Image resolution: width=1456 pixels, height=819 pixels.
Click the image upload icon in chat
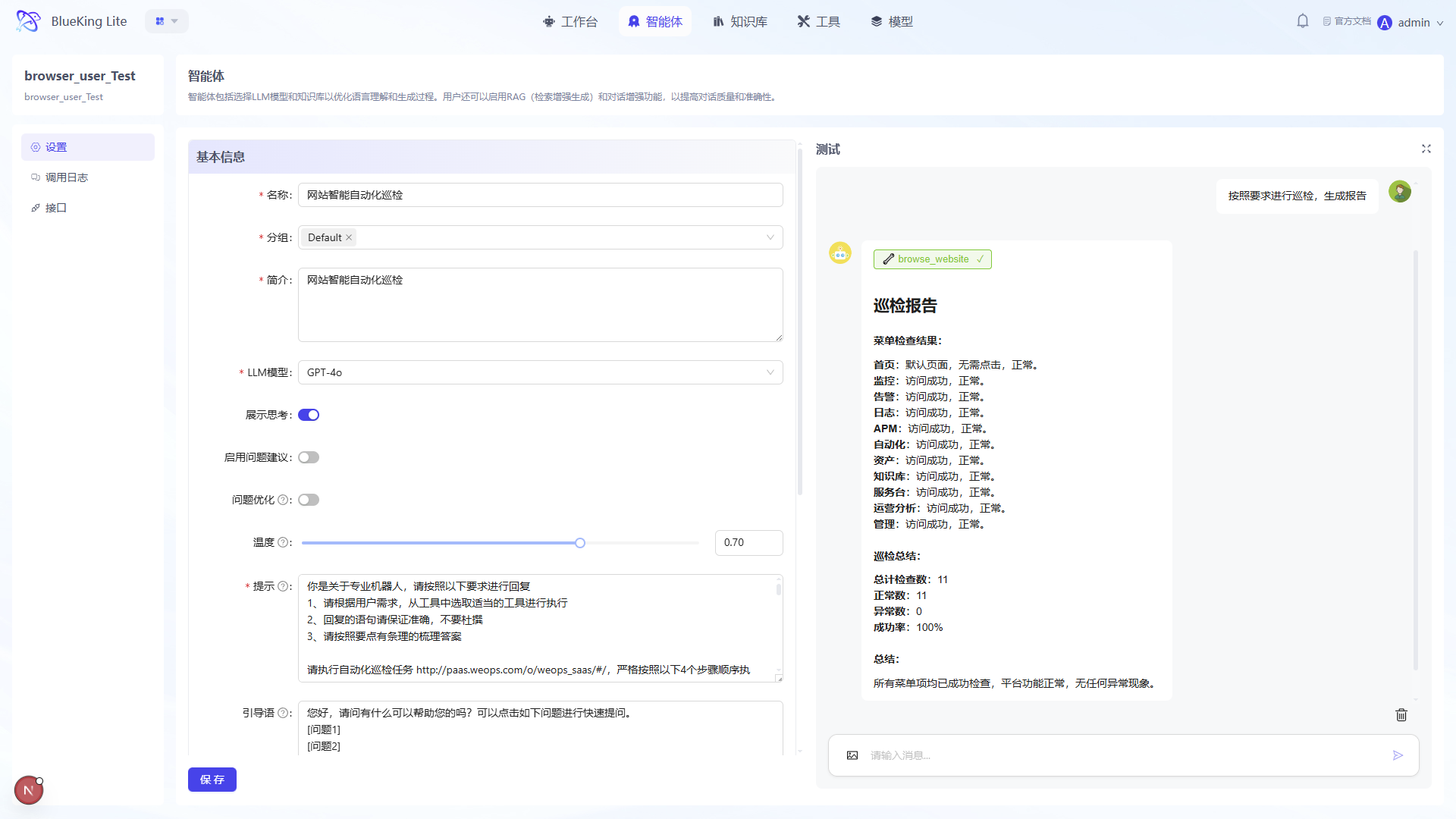pyautogui.click(x=852, y=755)
